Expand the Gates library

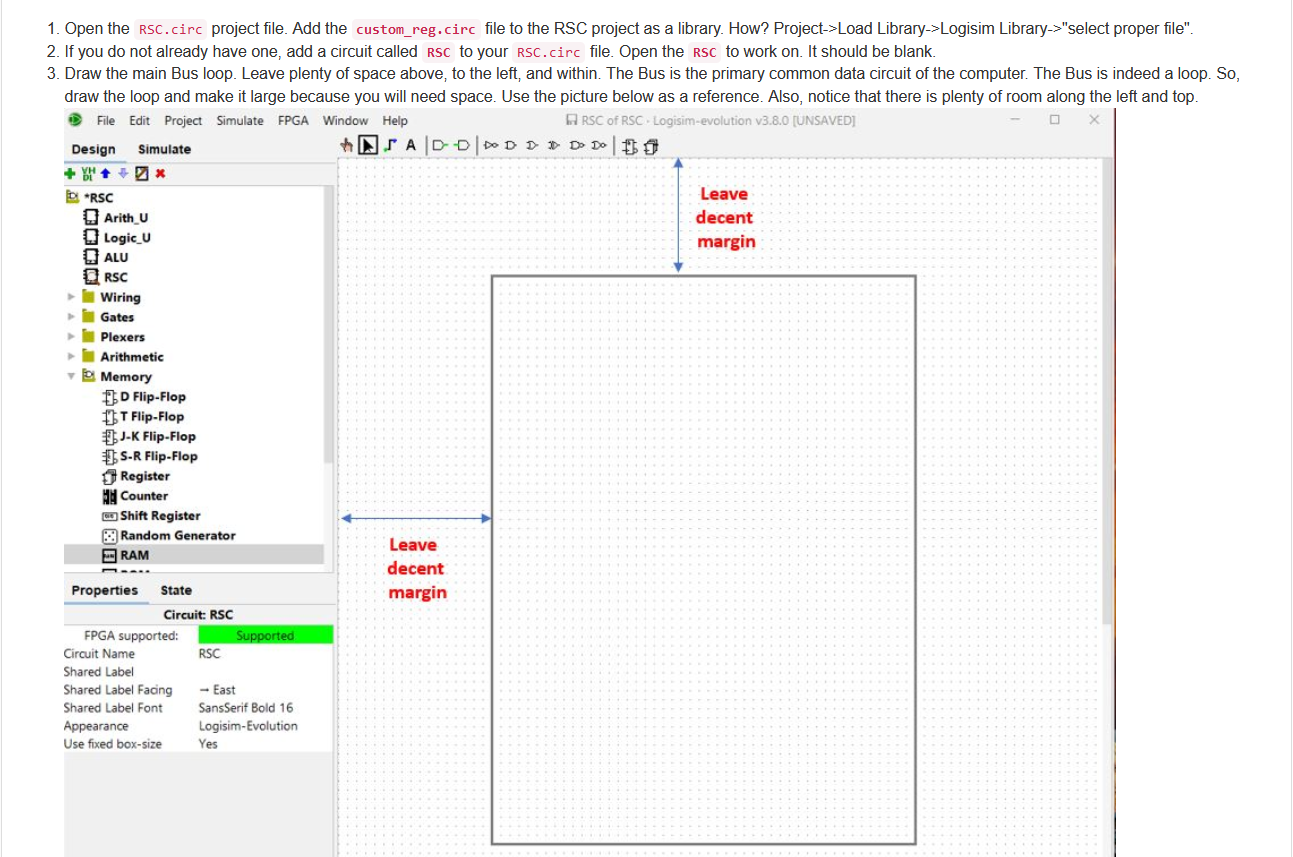click(71, 317)
